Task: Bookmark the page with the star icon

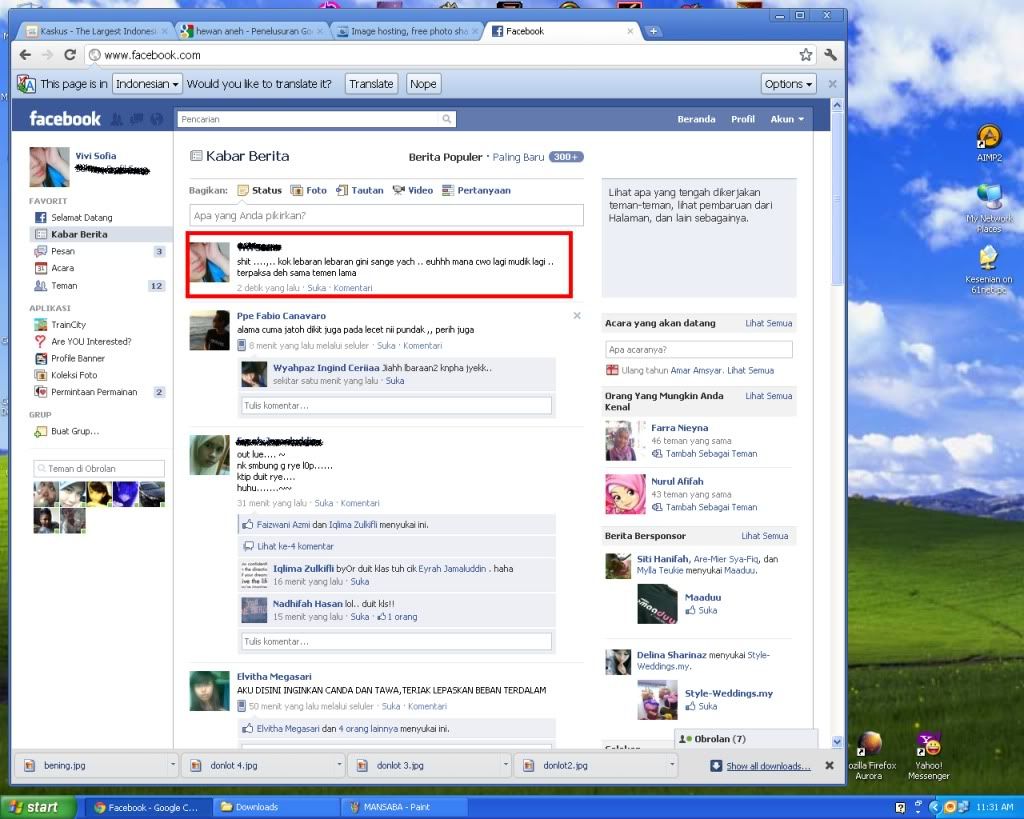Action: tap(806, 55)
